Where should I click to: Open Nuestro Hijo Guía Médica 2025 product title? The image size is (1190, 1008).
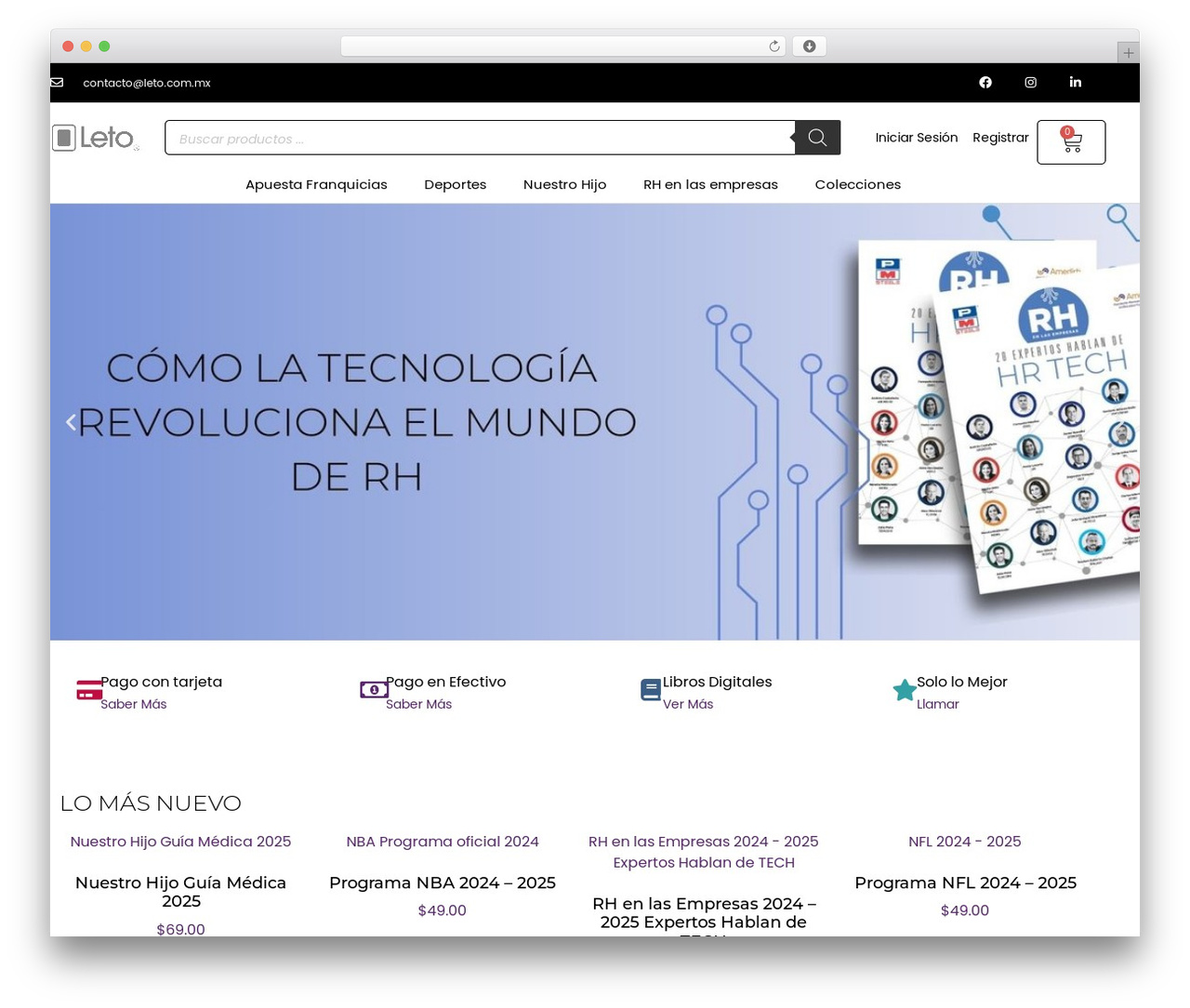pos(180,892)
